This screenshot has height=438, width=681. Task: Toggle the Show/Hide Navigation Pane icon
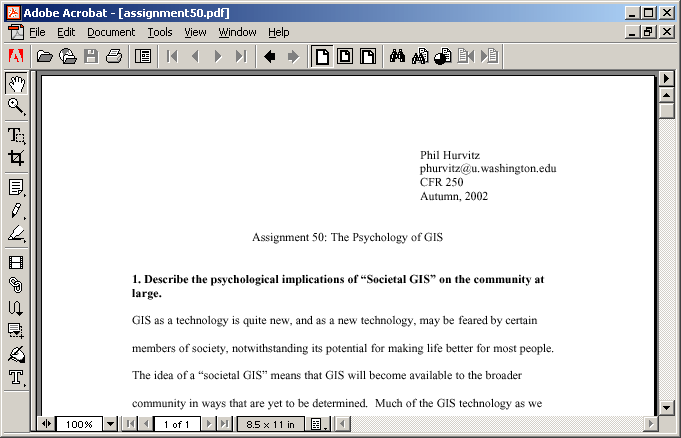point(143,56)
